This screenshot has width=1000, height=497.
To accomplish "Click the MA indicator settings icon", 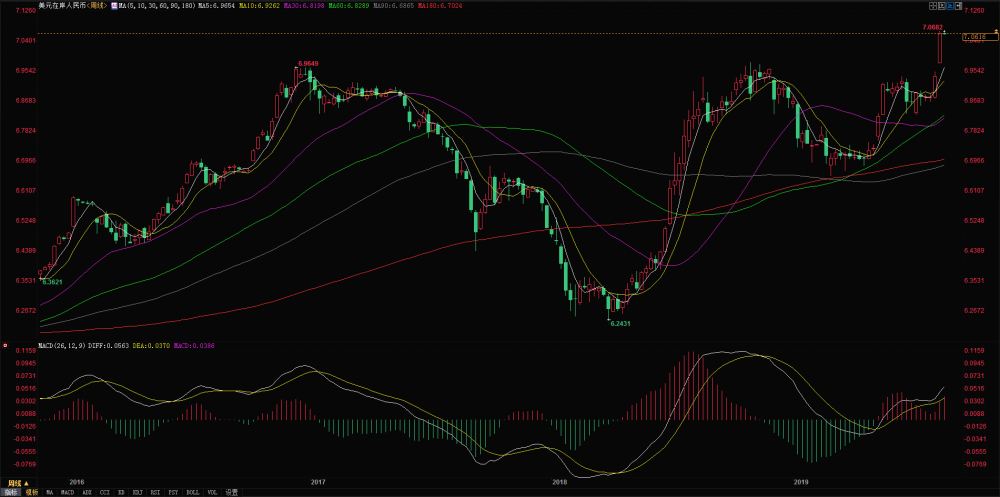I will pos(114,6).
